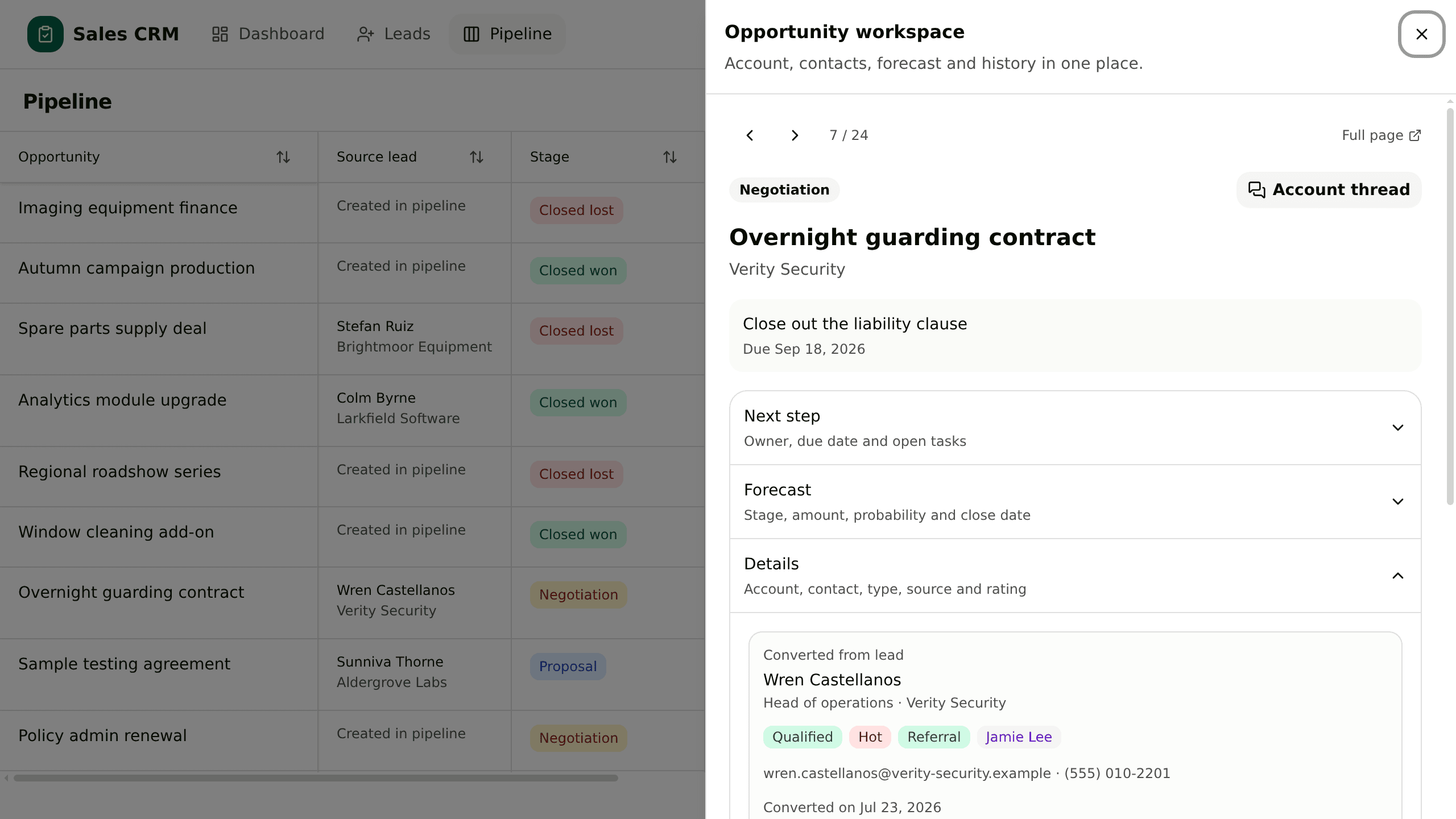1456x819 pixels.
Task: Click the Negotiation stage badge in workspace
Action: tap(784, 190)
